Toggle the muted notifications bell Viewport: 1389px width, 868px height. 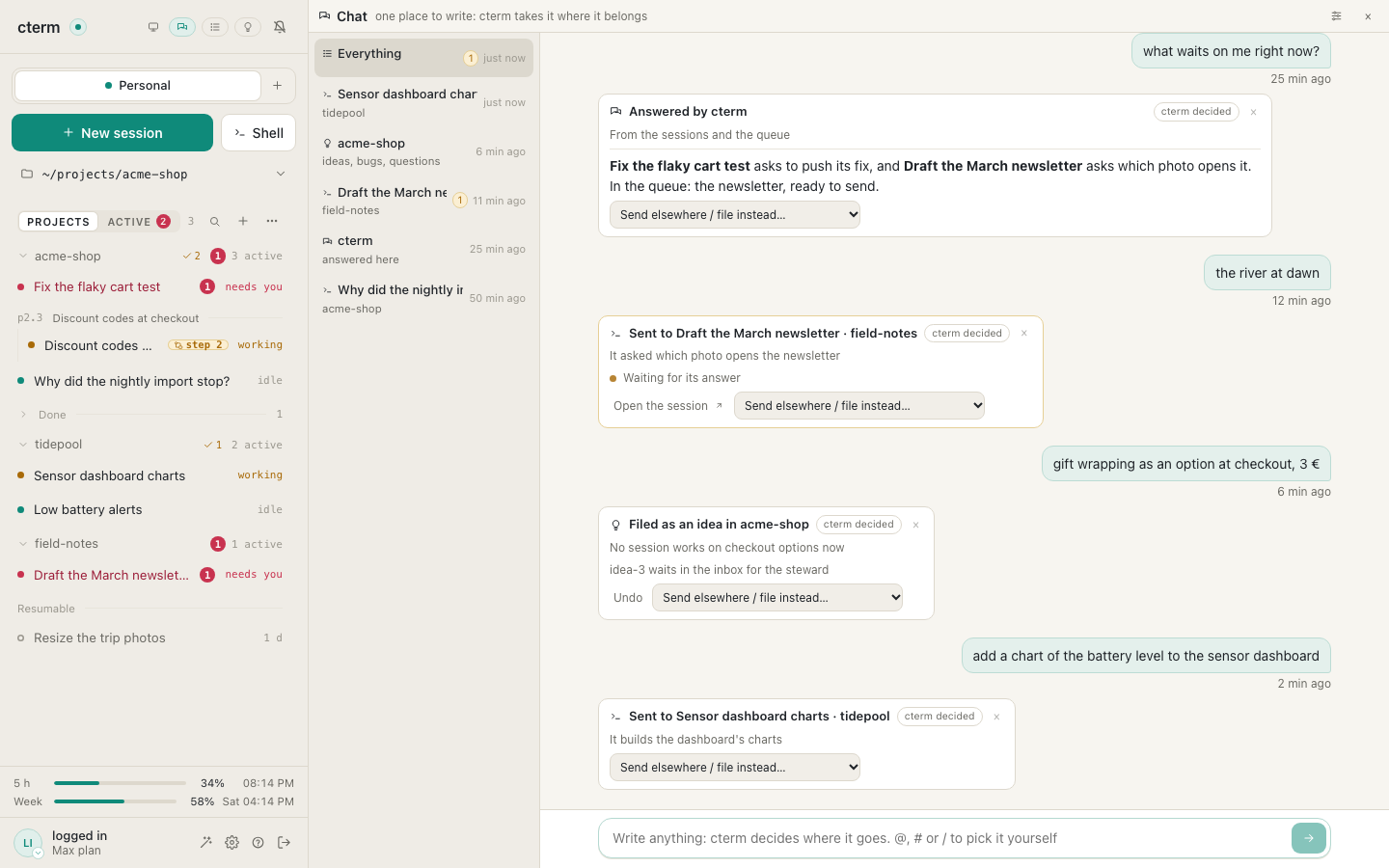(x=280, y=27)
